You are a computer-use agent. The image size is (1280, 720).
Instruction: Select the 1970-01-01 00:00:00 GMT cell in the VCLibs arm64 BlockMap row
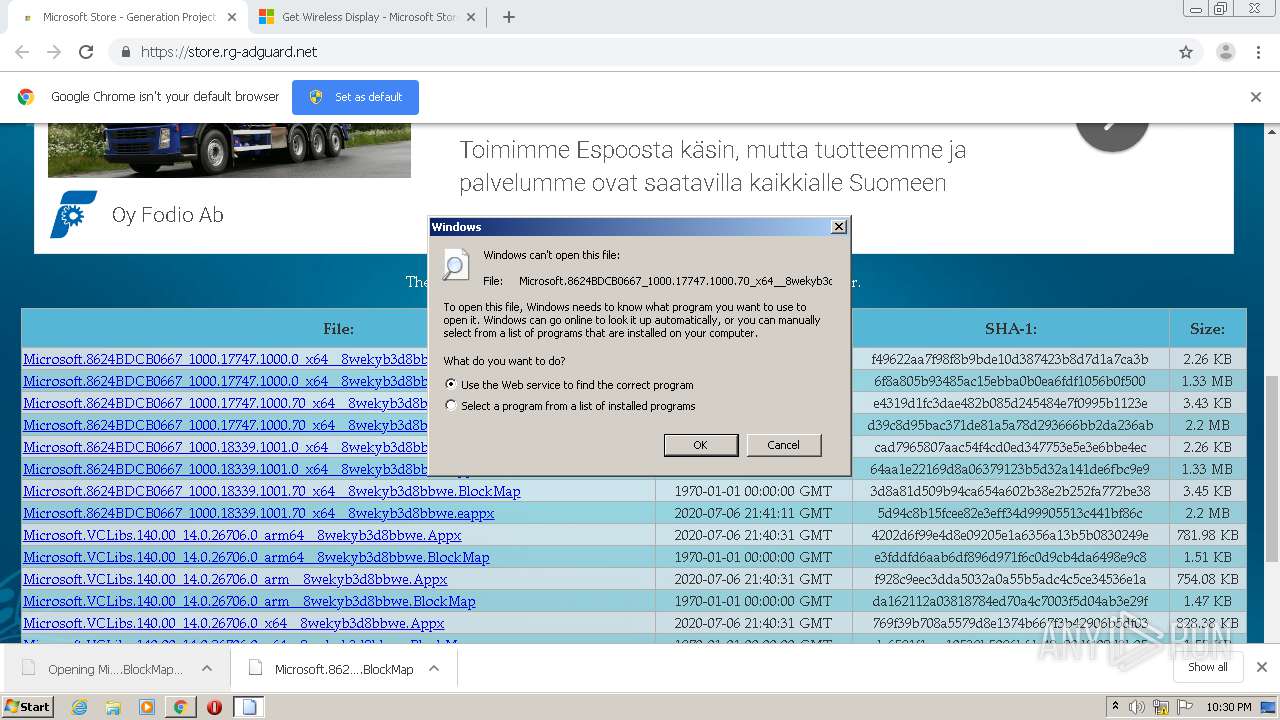tap(753, 557)
